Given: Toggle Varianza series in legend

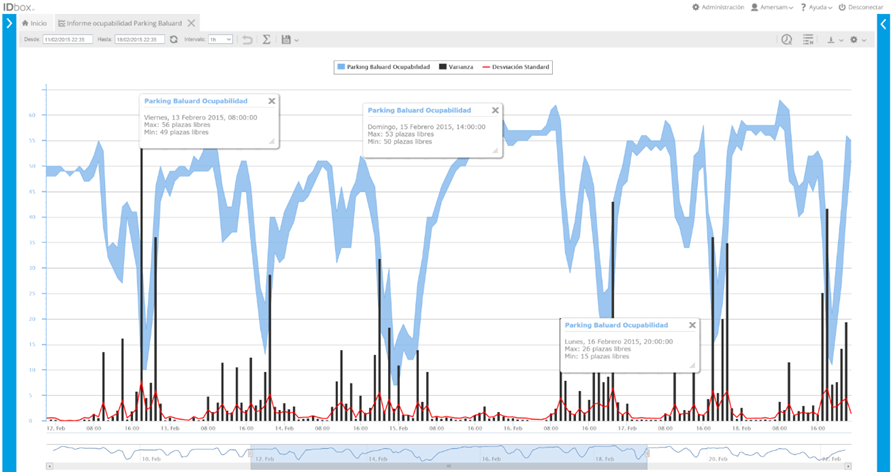Looking at the screenshot, I should [x=456, y=67].
